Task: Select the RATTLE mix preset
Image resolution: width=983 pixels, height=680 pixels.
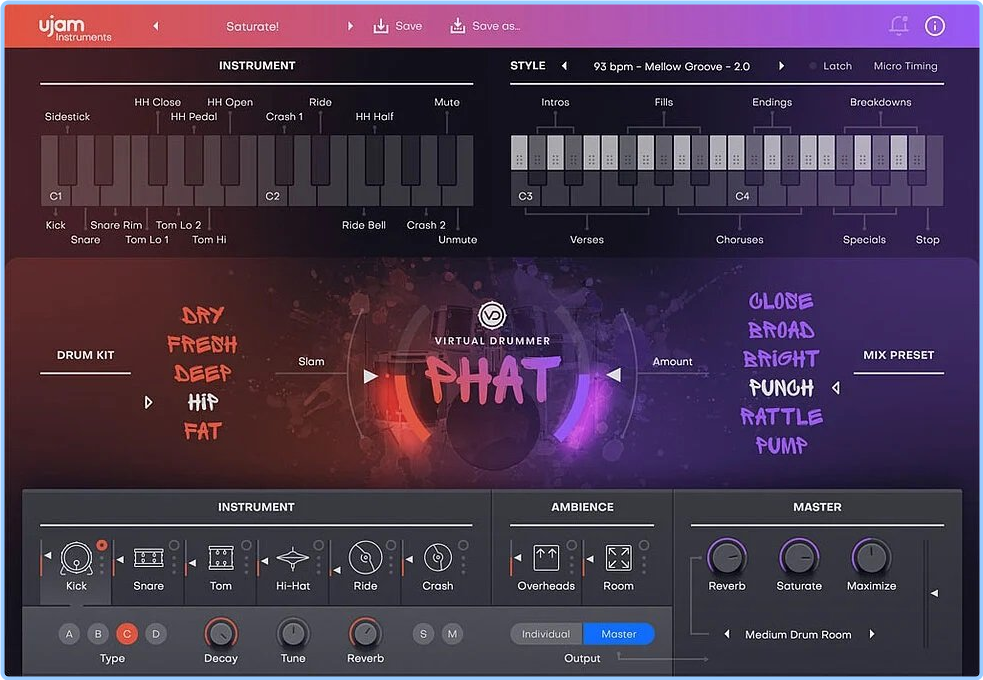Action: [x=781, y=416]
